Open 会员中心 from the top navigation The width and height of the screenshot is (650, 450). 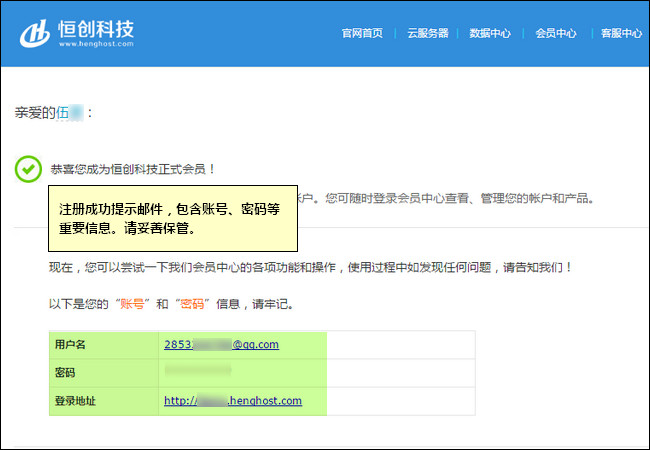(556, 33)
